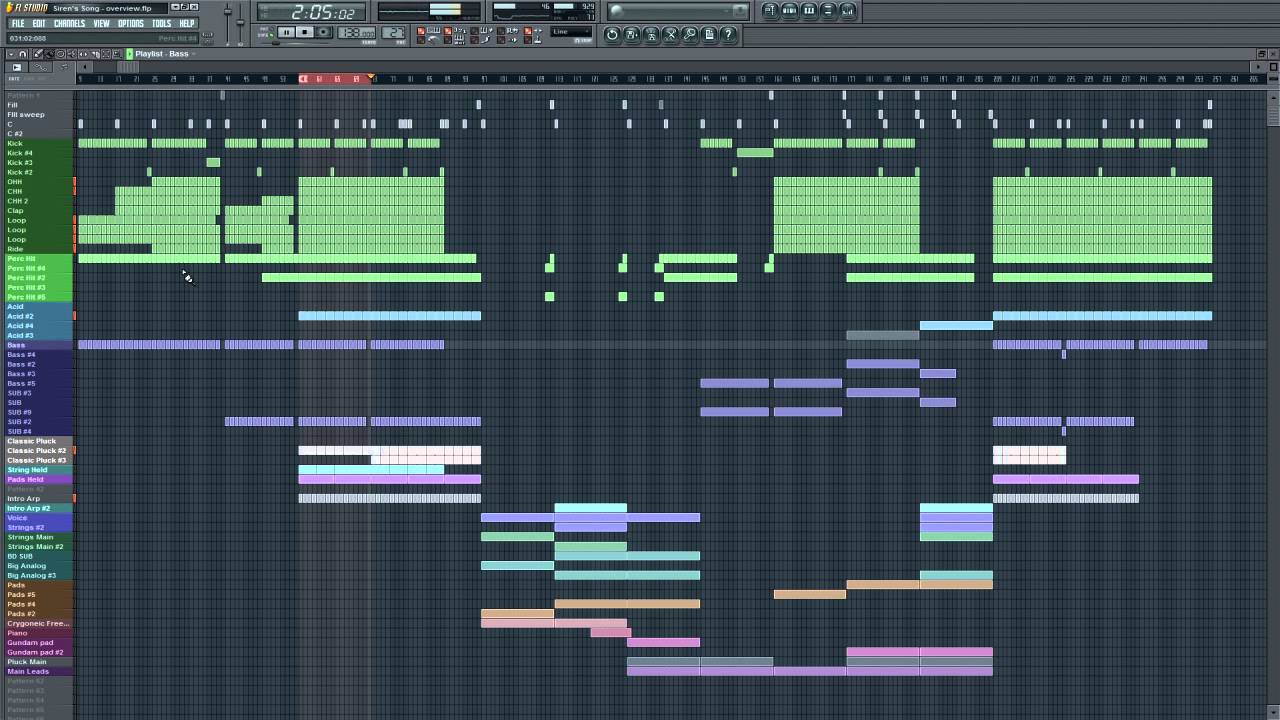The width and height of the screenshot is (1280, 720).
Task: Click the question mark help button
Action: 728,34
